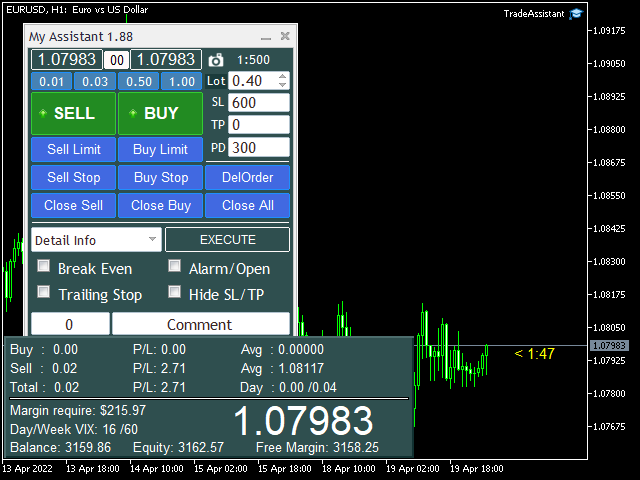Click the Comment input field
The width and height of the screenshot is (640, 480).
tap(201, 324)
